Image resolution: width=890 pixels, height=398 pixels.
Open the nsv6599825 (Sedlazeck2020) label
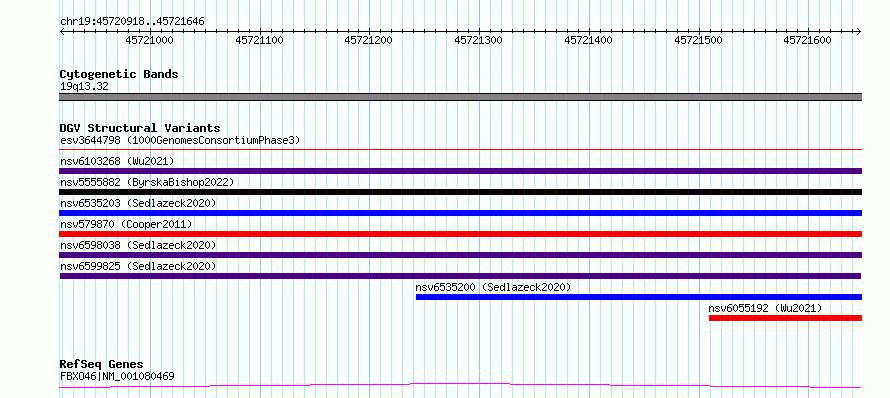coord(138,266)
